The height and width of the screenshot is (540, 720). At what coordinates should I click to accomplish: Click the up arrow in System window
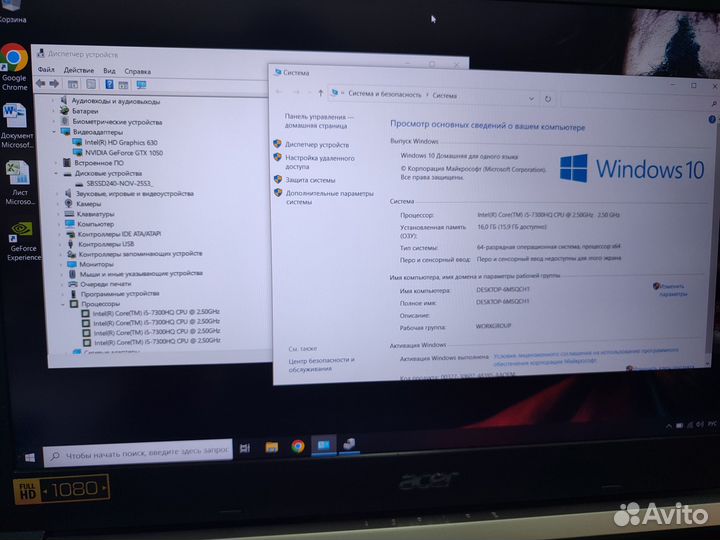(321, 93)
